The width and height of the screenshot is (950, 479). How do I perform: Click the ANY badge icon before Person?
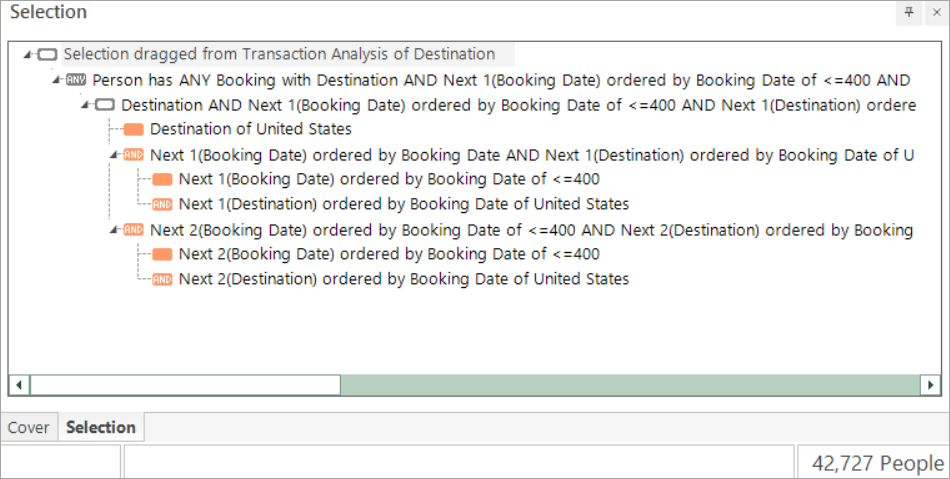[76, 80]
